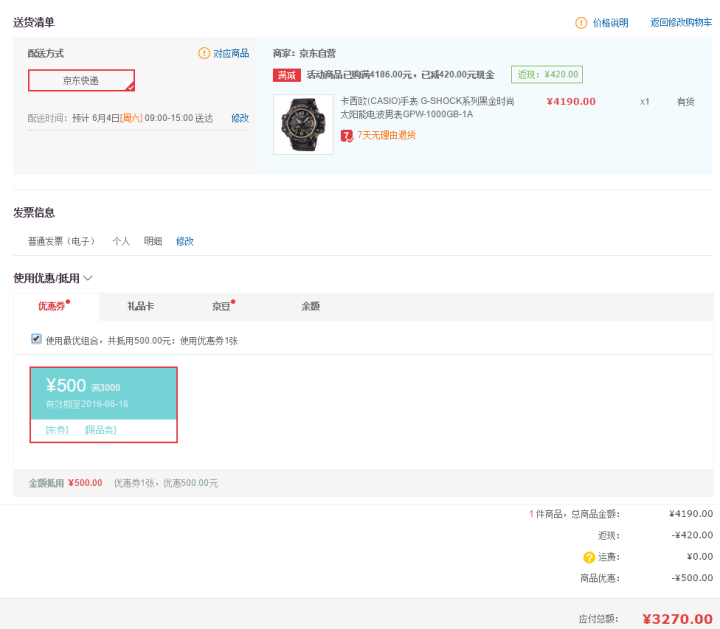
Task: Select 京东快递 delivery method
Action: click(x=81, y=80)
